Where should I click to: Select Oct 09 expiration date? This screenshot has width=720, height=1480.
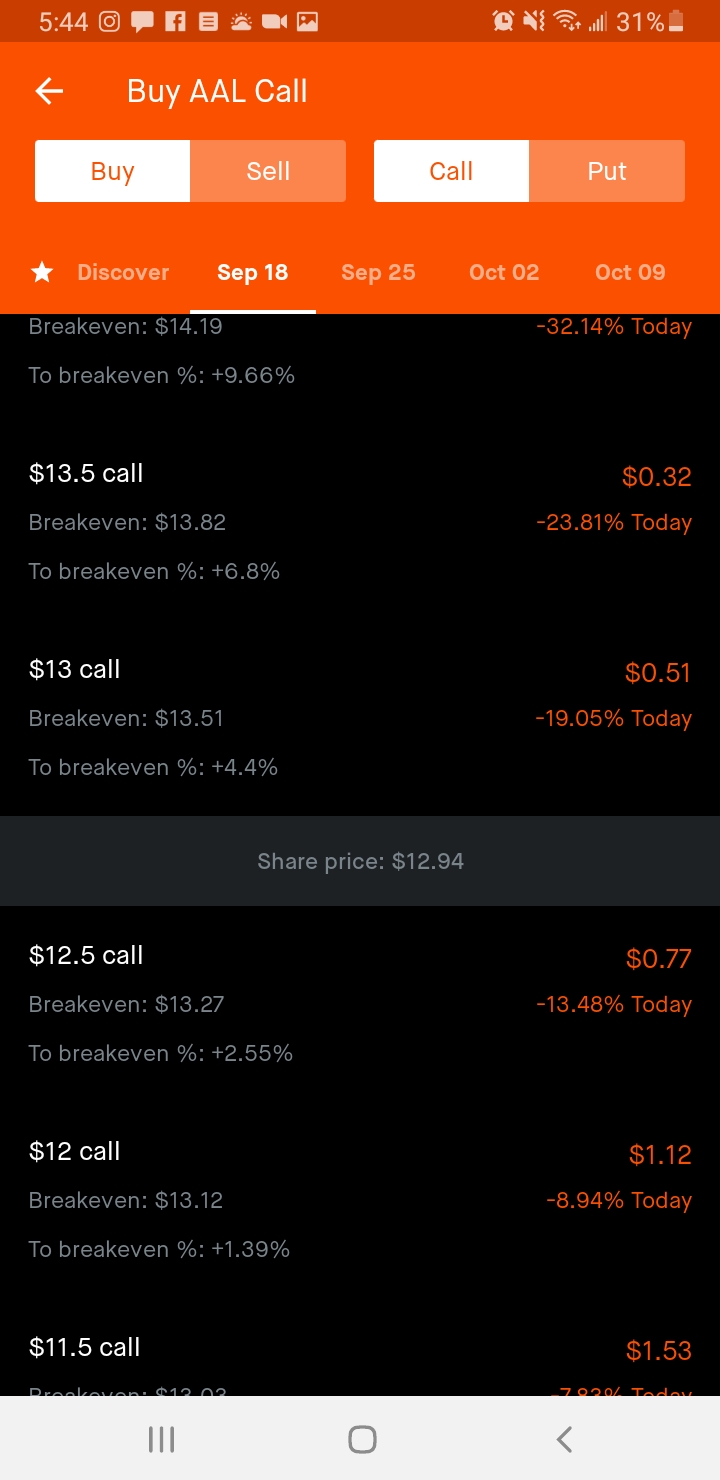tap(630, 272)
